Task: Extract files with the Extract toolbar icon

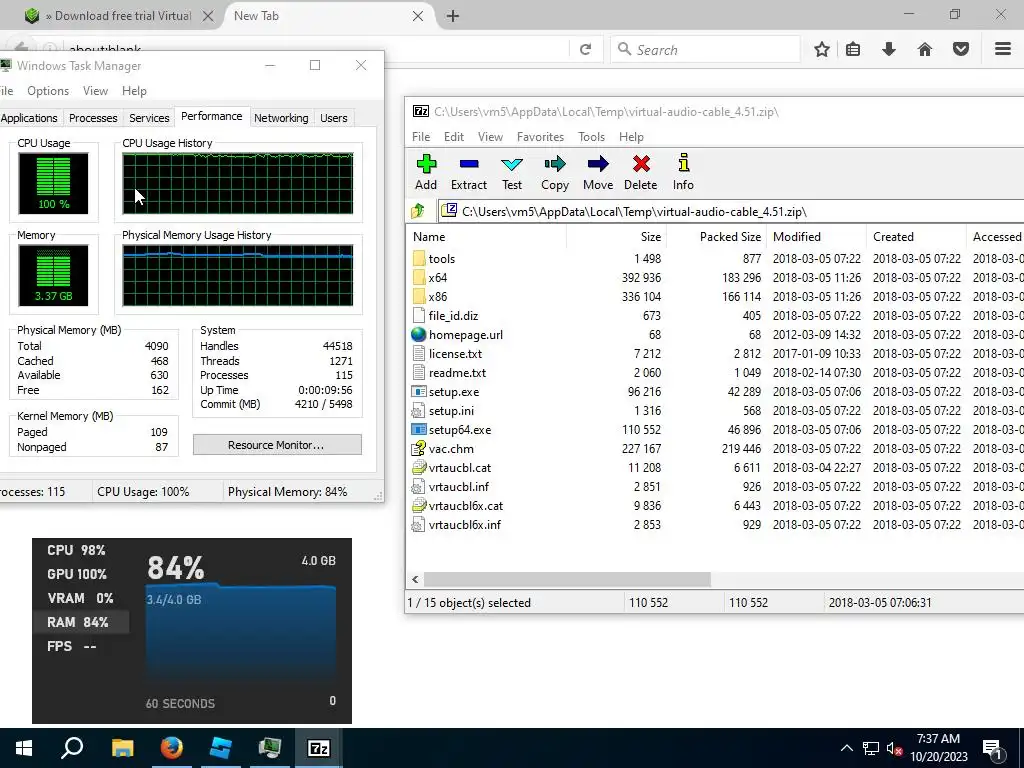Action: point(469,172)
